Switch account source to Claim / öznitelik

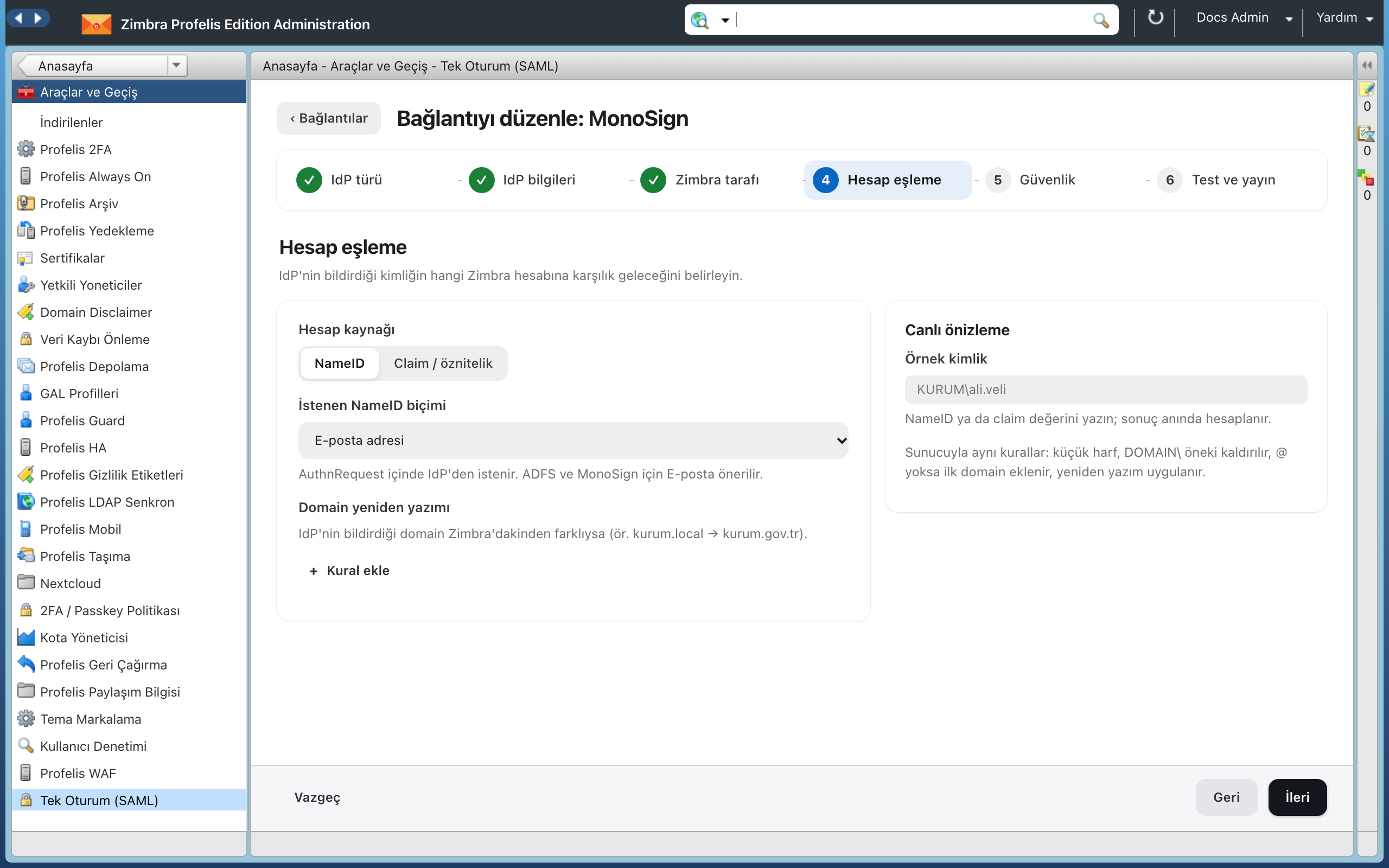click(443, 363)
